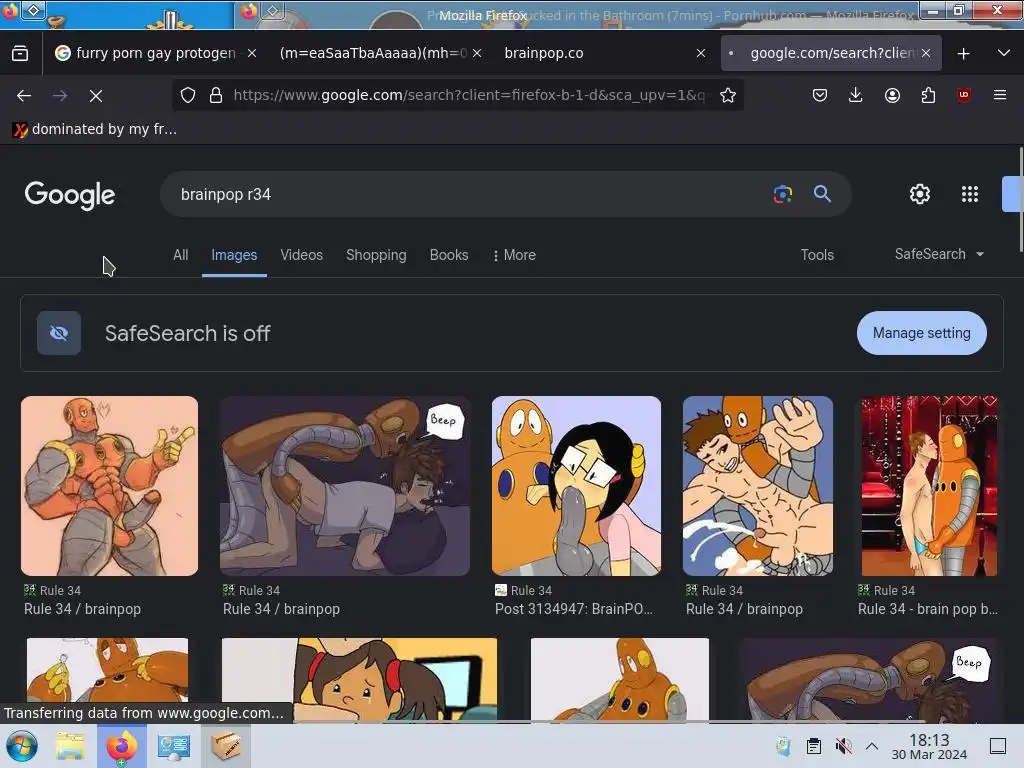This screenshot has height=768, width=1024.
Task: Launch the file manager from the taskbar
Action: [x=69, y=746]
